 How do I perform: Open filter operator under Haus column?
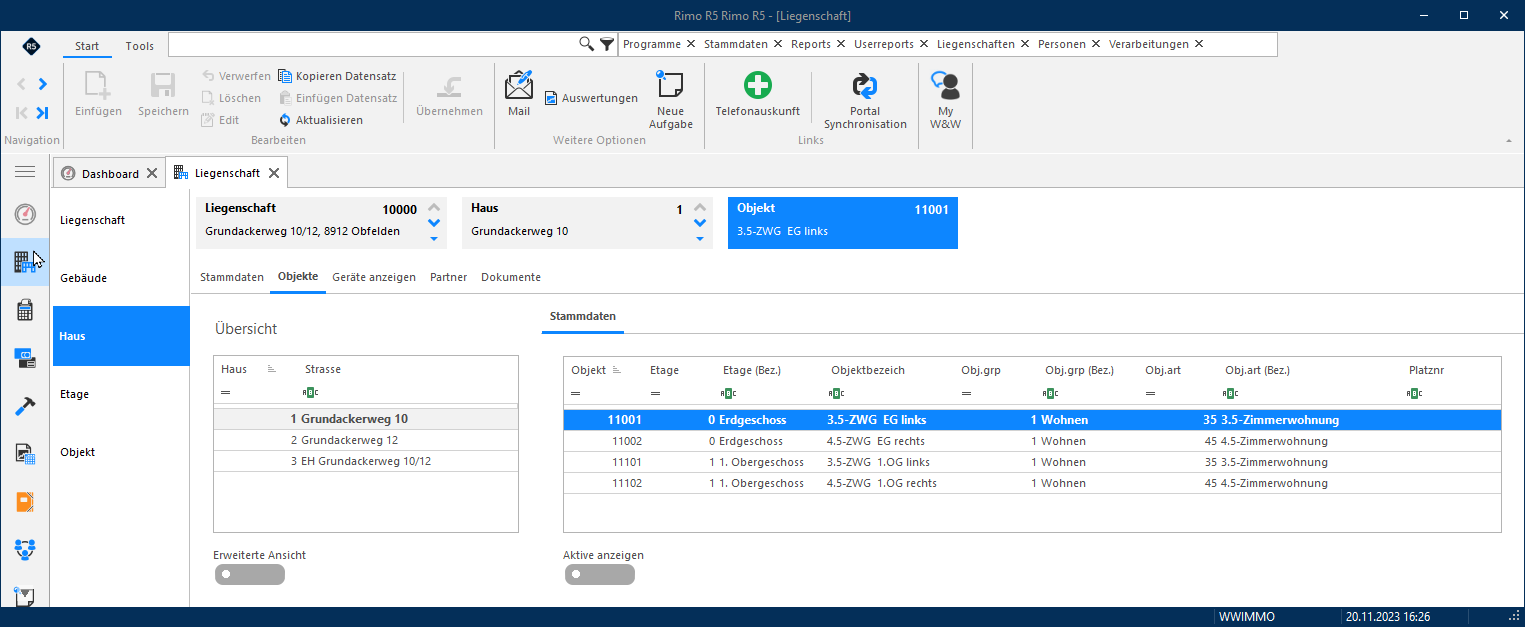[226, 393]
